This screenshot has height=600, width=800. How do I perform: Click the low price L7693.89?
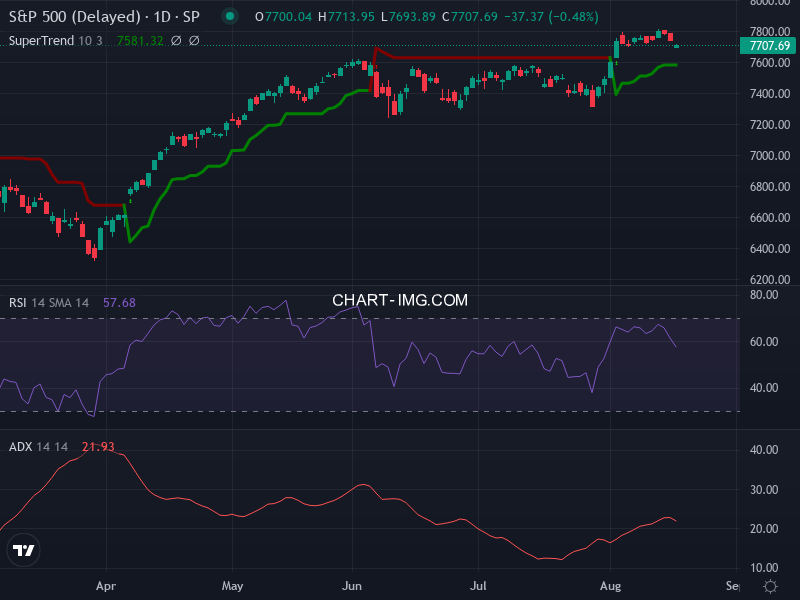point(408,17)
